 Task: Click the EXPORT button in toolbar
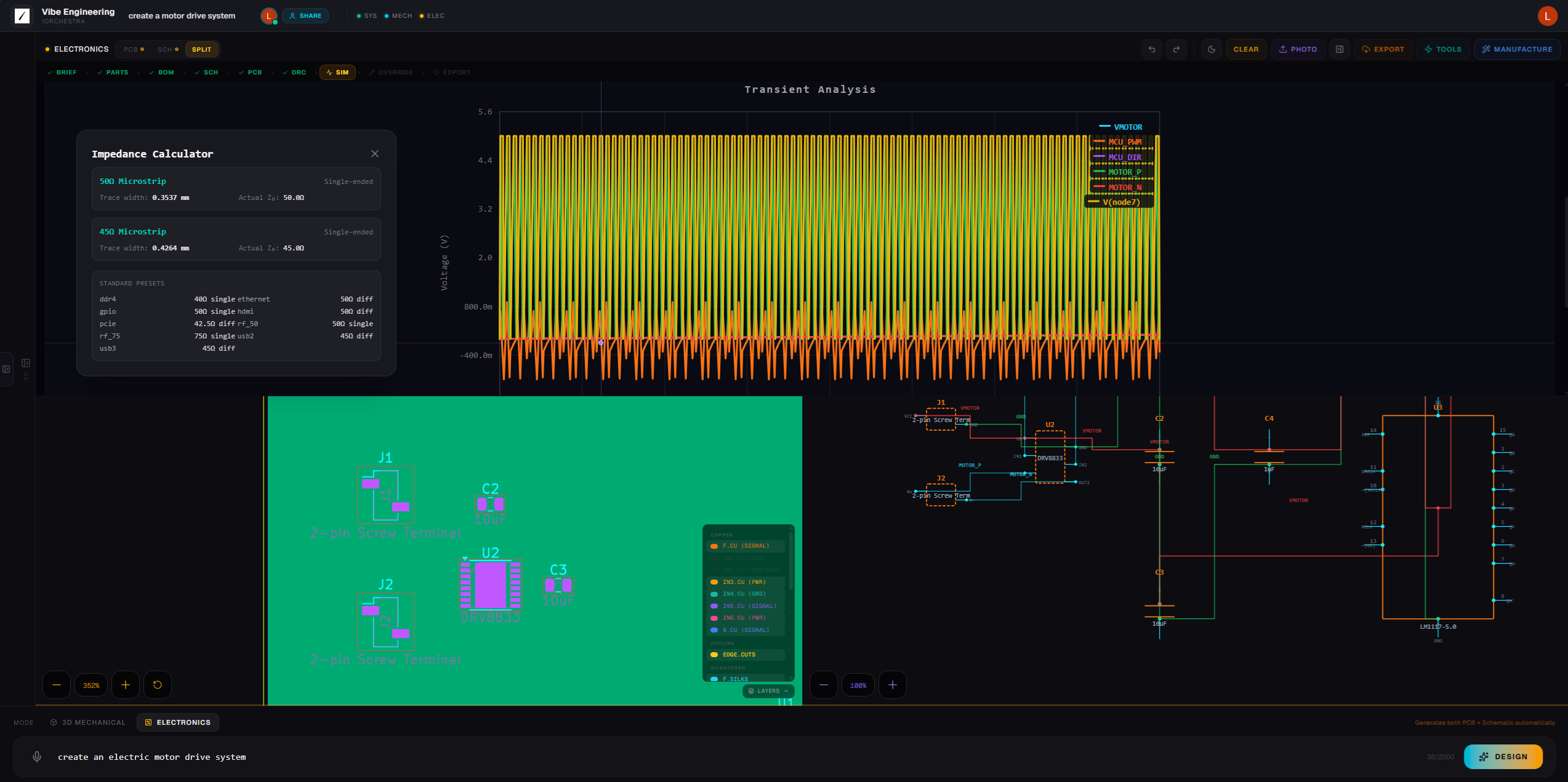tap(1383, 49)
